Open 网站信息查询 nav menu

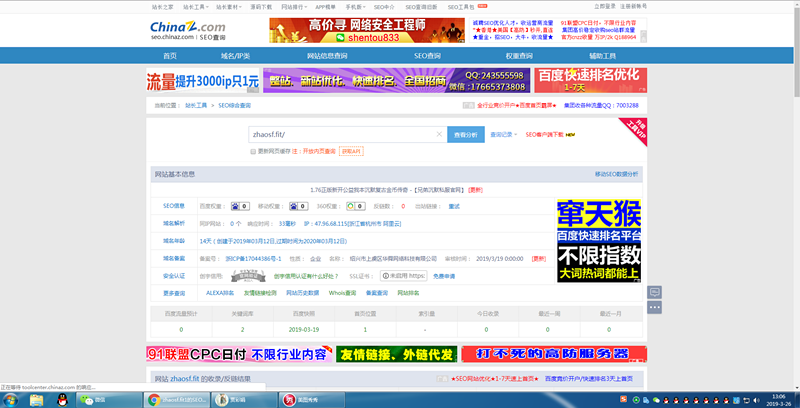[327, 56]
